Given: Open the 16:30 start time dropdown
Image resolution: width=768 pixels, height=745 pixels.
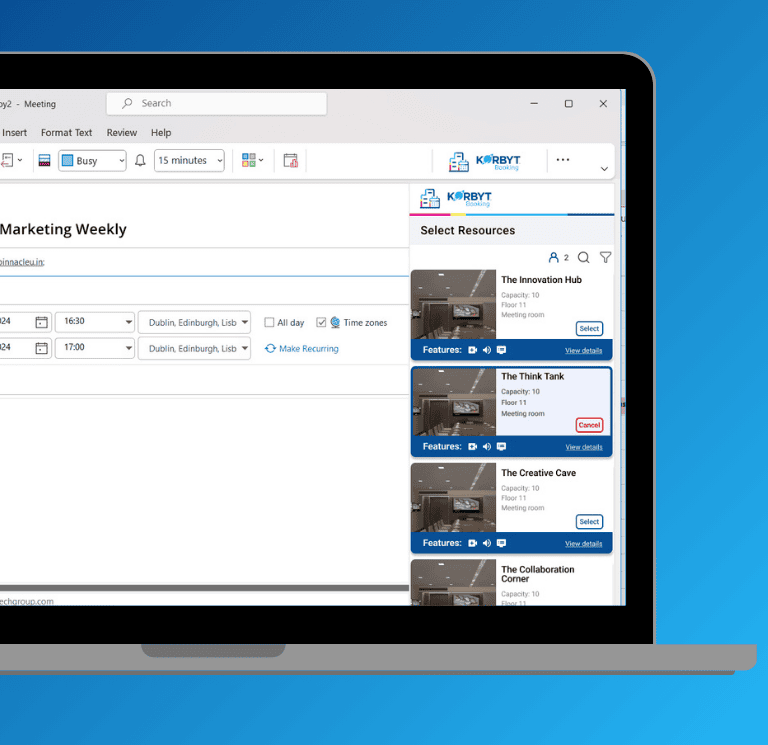Looking at the screenshot, I should pyautogui.click(x=95, y=322).
